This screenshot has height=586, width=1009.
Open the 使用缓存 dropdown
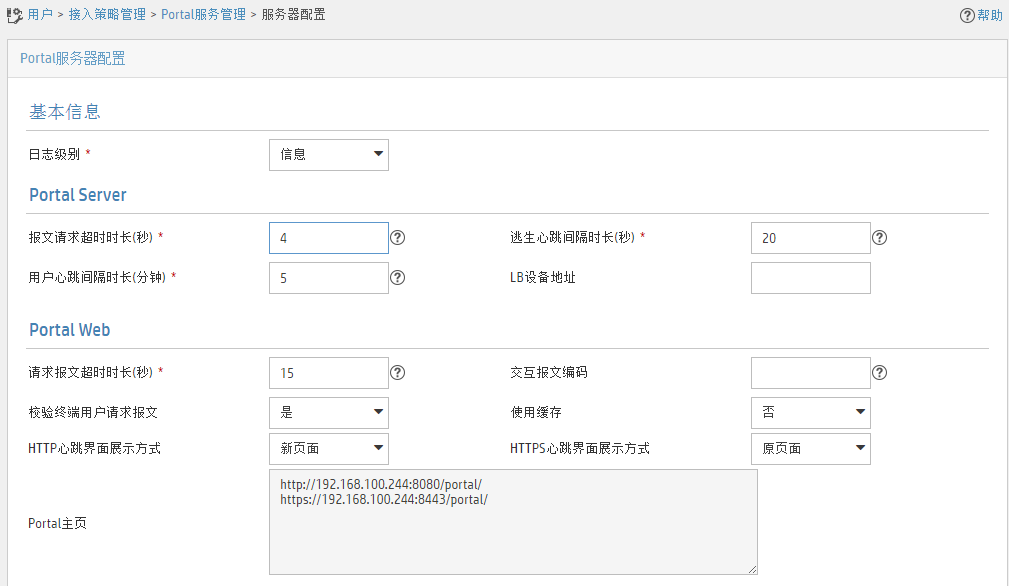point(810,412)
